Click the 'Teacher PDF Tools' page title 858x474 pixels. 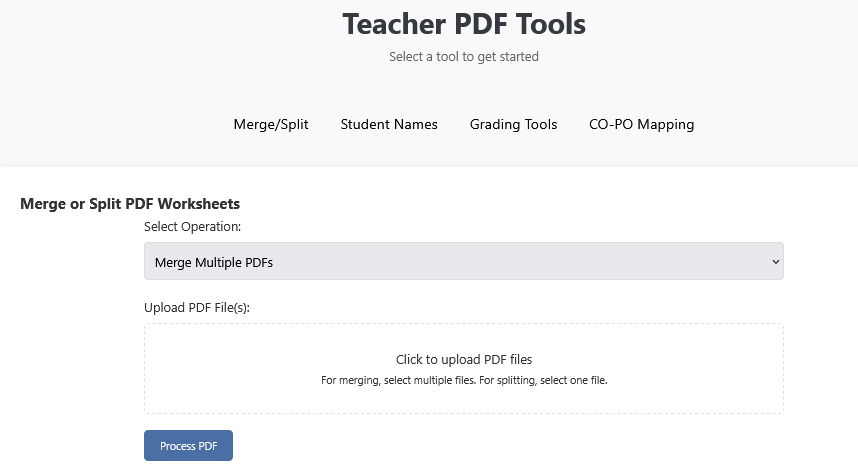(x=464, y=24)
